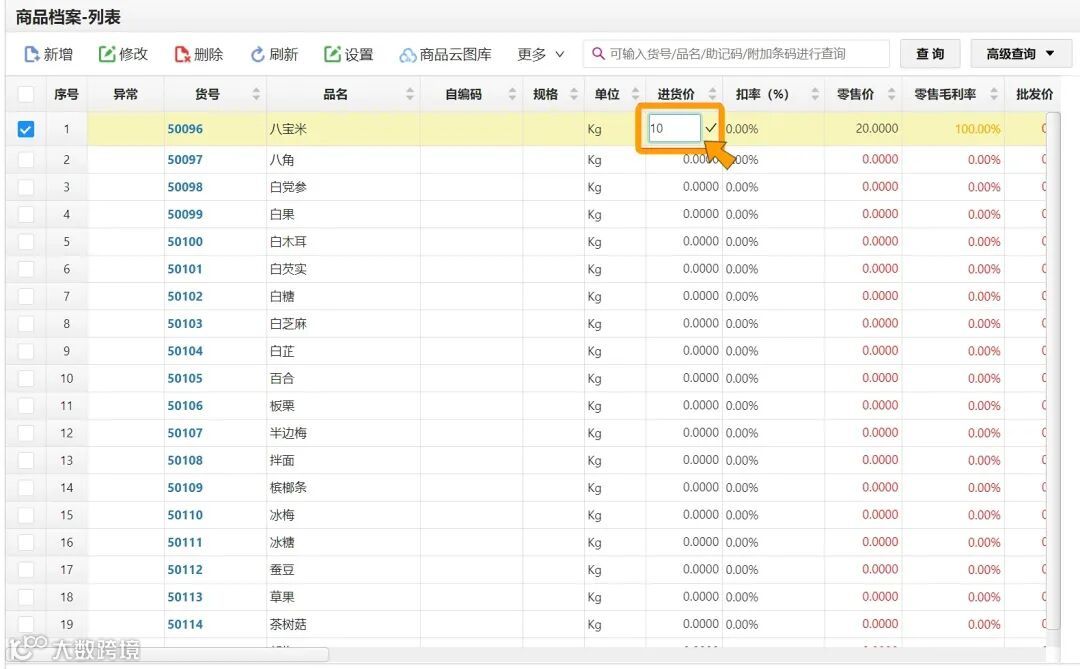Check the row 8 白芝麻 checkbox
This screenshot has width=1080, height=669.
[x=25, y=324]
